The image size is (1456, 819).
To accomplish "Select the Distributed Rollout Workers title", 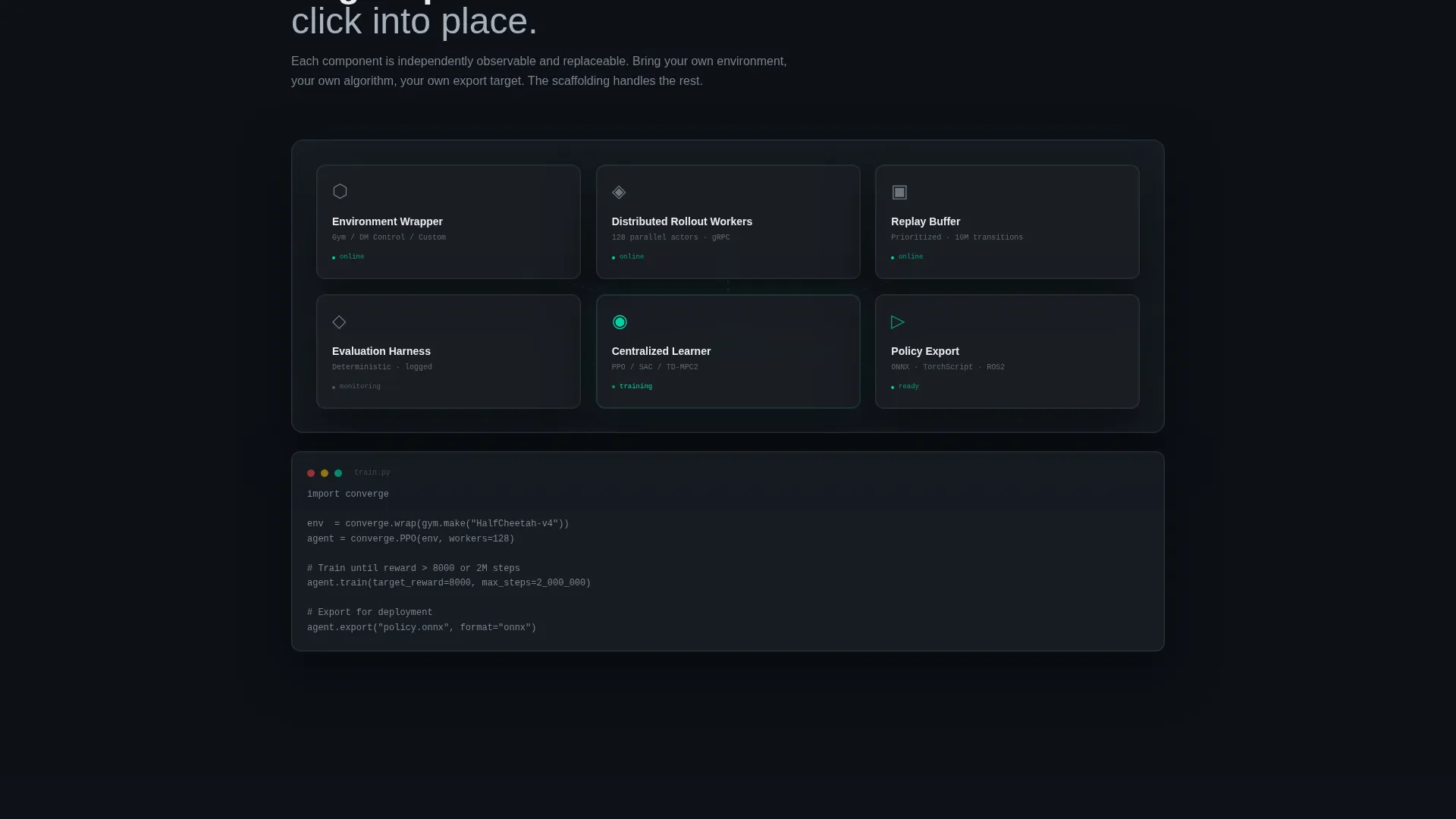I will point(682,221).
